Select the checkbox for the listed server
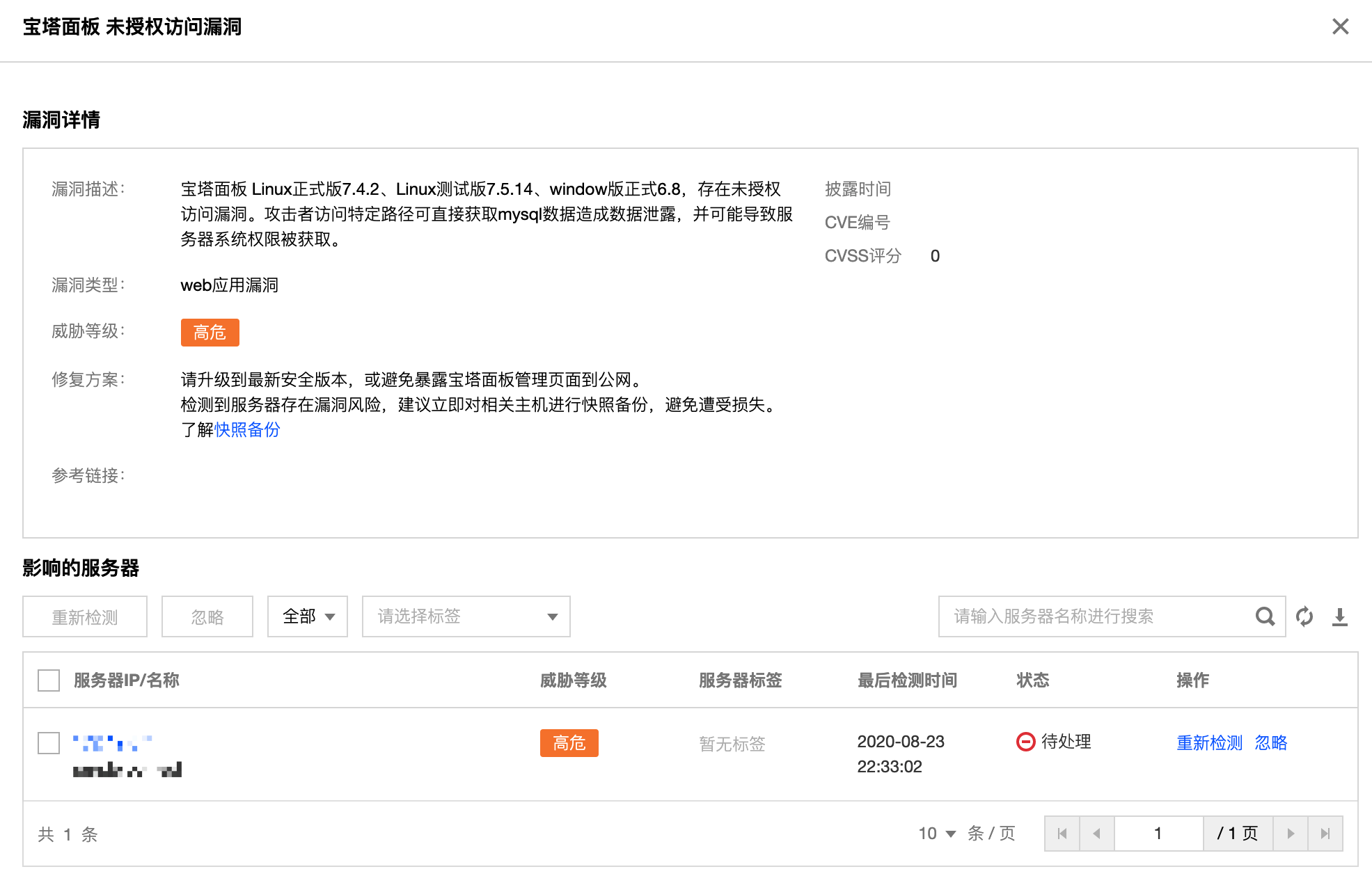 49,743
